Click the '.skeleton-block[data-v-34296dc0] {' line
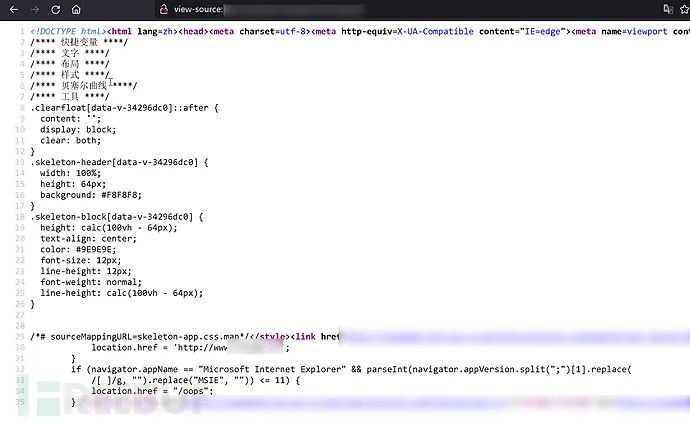Viewport: 690px width, 423px height. tap(117, 217)
